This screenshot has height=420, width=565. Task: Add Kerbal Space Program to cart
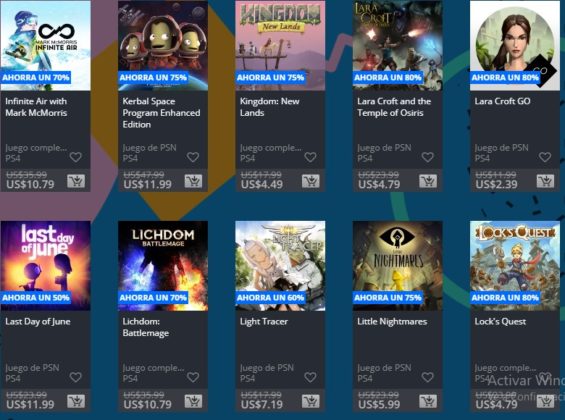pyautogui.click(x=193, y=181)
